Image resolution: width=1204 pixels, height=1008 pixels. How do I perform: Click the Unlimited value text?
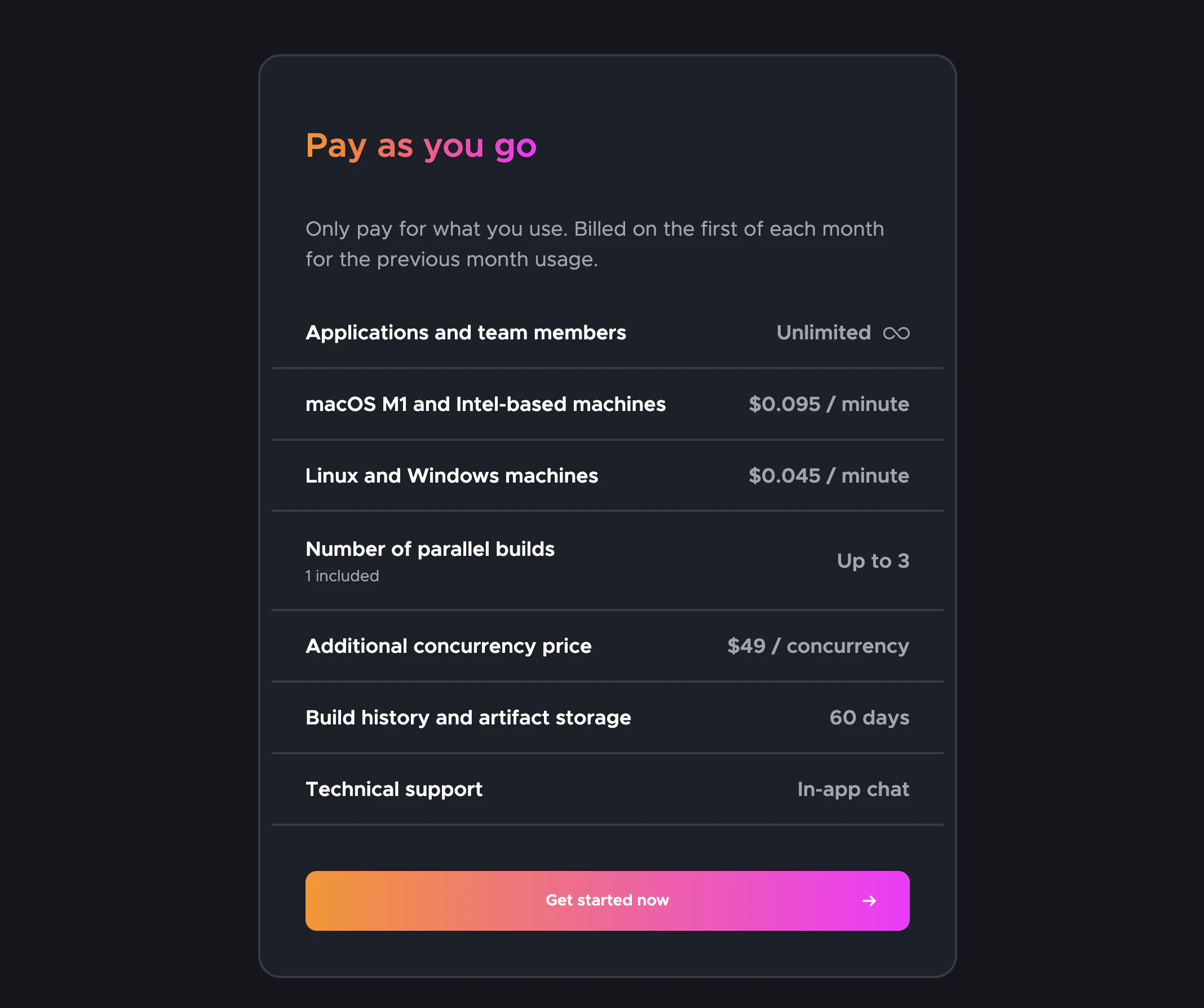(824, 333)
